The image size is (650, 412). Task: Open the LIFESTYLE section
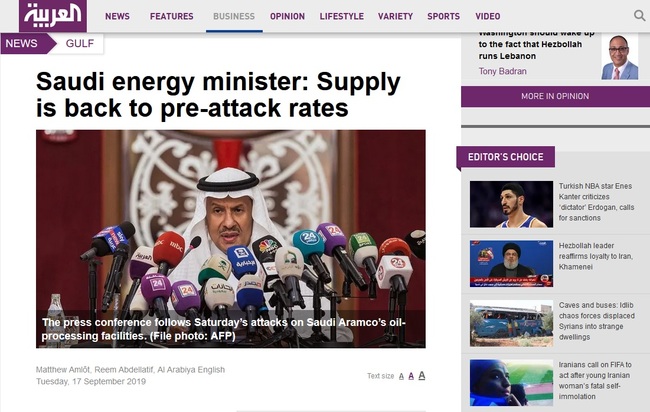pos(342,16)
